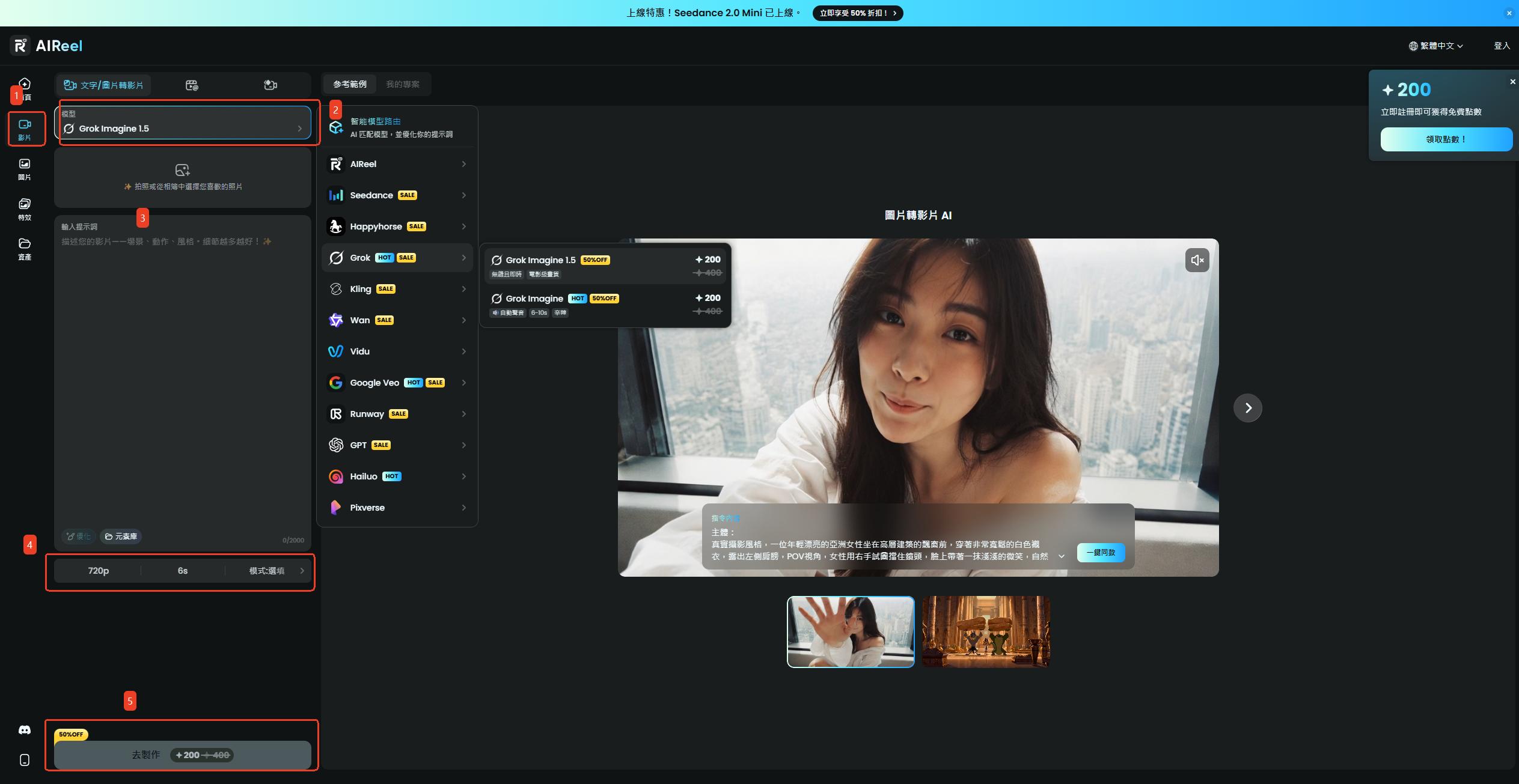Viewport: 1519px width, 784px height.
Task: Open the Grok Imagine 1.5 model selector
Action: (x=183, y=123)
